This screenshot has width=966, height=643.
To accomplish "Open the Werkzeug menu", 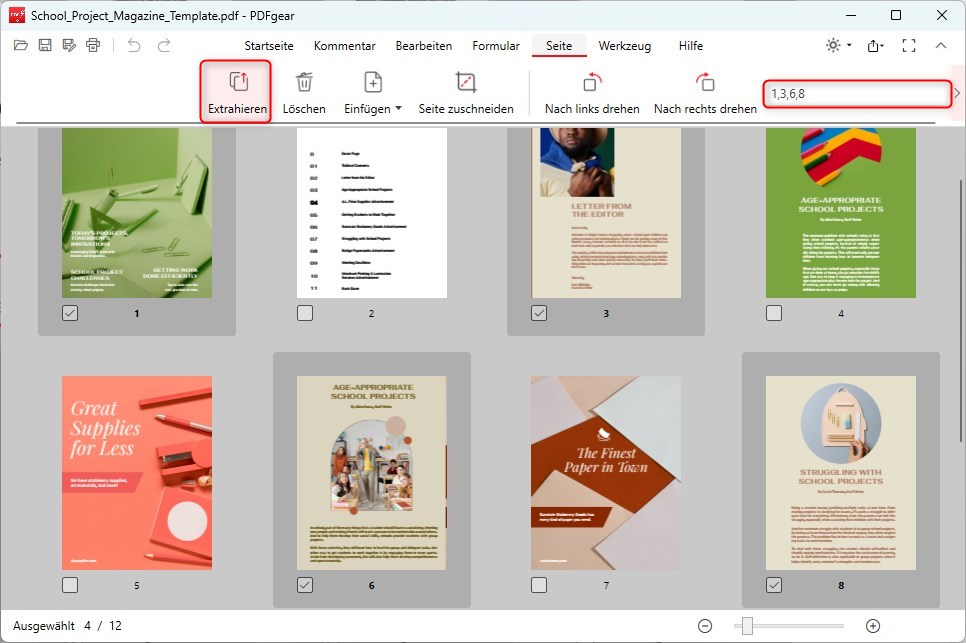I will click(625, 45).
